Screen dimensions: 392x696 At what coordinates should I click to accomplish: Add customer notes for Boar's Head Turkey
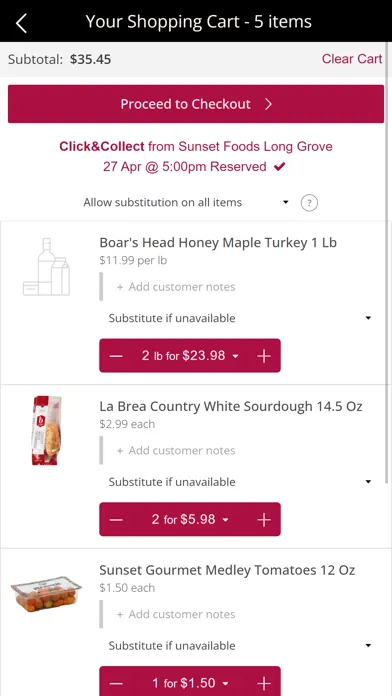[176, 287]
